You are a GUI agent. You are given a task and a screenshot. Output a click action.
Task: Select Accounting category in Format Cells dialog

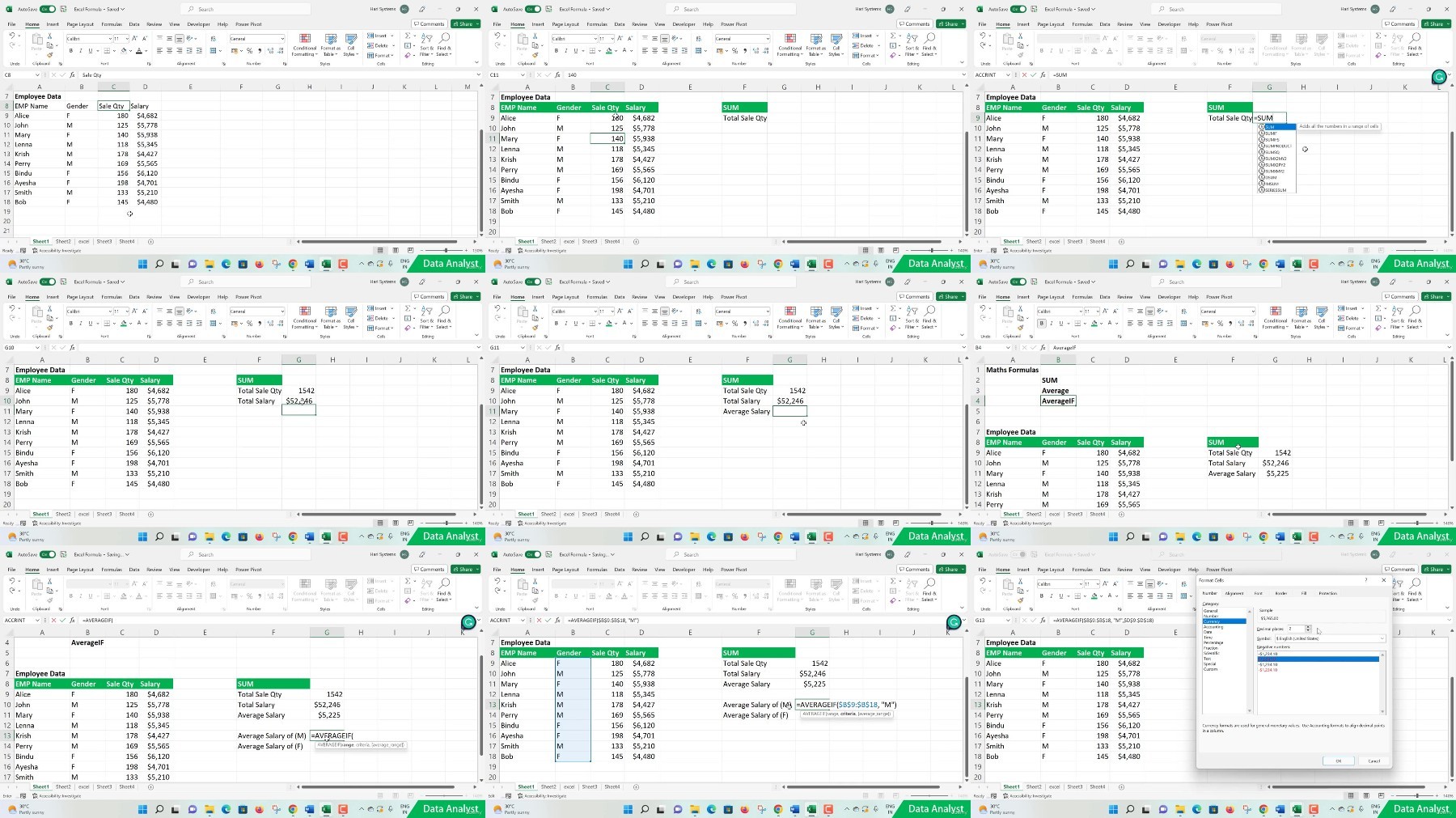pyautogui.click(x=1213, y=627)
